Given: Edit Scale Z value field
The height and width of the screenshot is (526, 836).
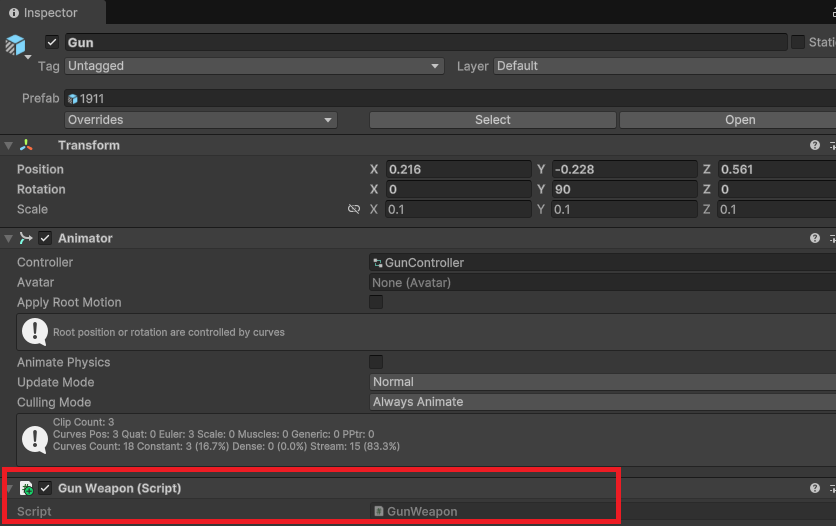Looking at the screenshot, I should (777, 209).
